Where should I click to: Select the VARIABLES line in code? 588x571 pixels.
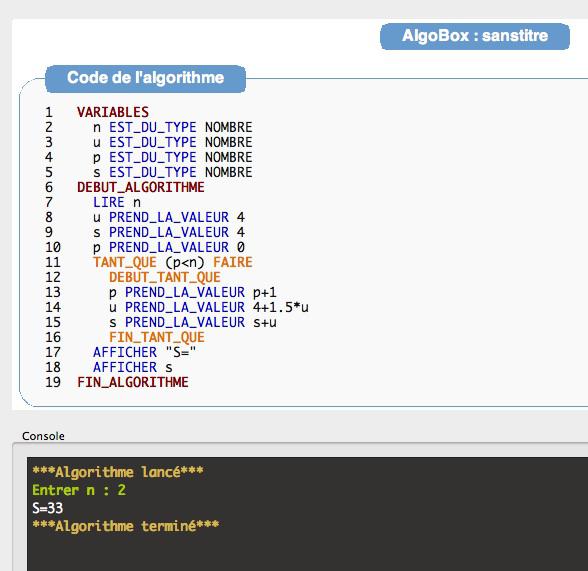coord(113,112)
